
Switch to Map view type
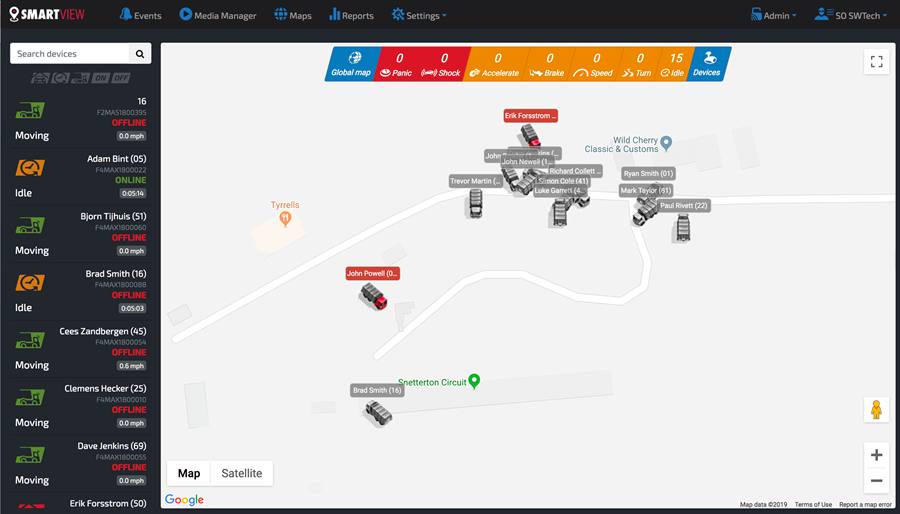pyautogui.click(x=189, y=473)
